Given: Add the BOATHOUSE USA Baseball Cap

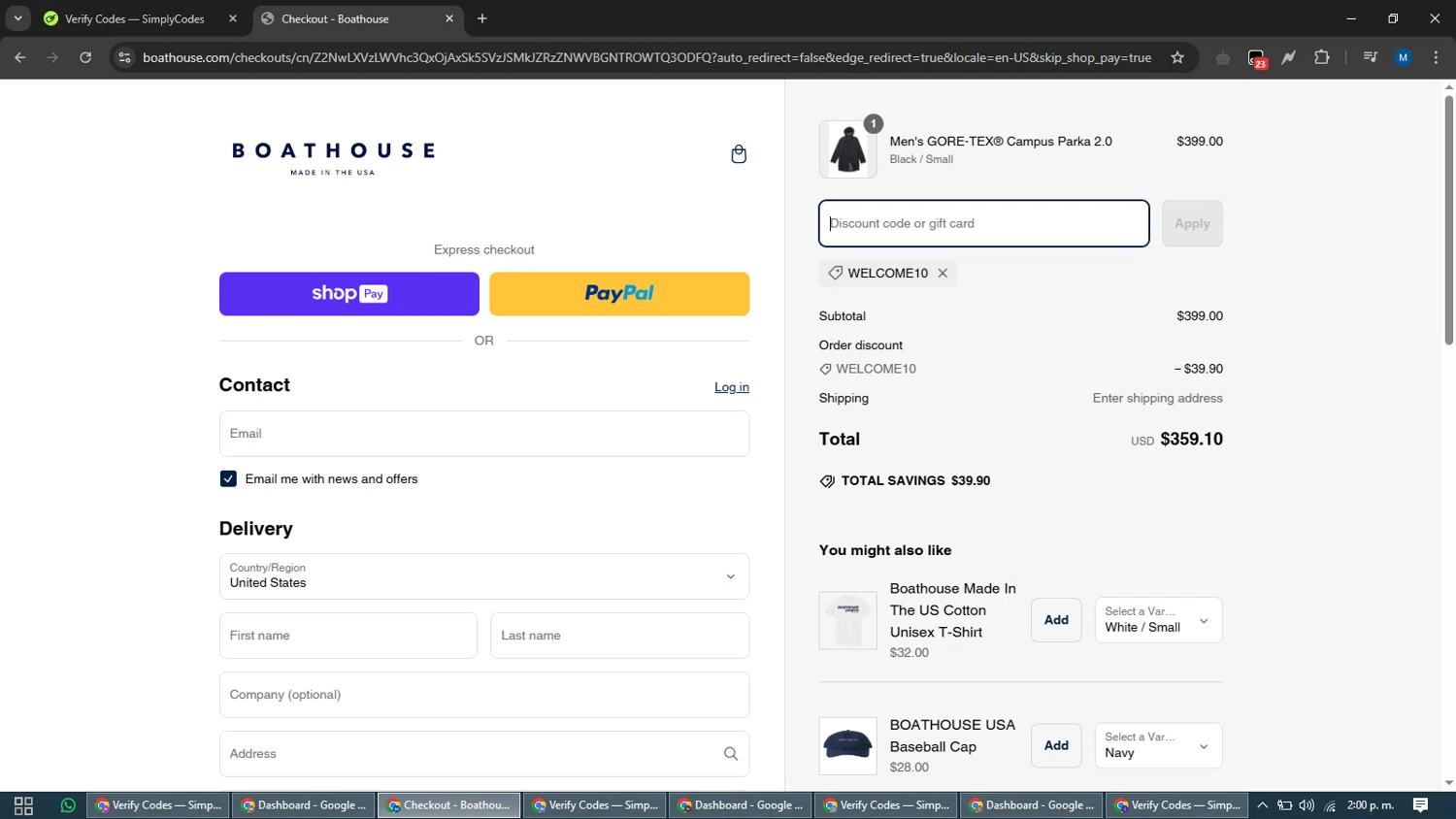Looking at the screenshot, I should (x=1056, y=745).
